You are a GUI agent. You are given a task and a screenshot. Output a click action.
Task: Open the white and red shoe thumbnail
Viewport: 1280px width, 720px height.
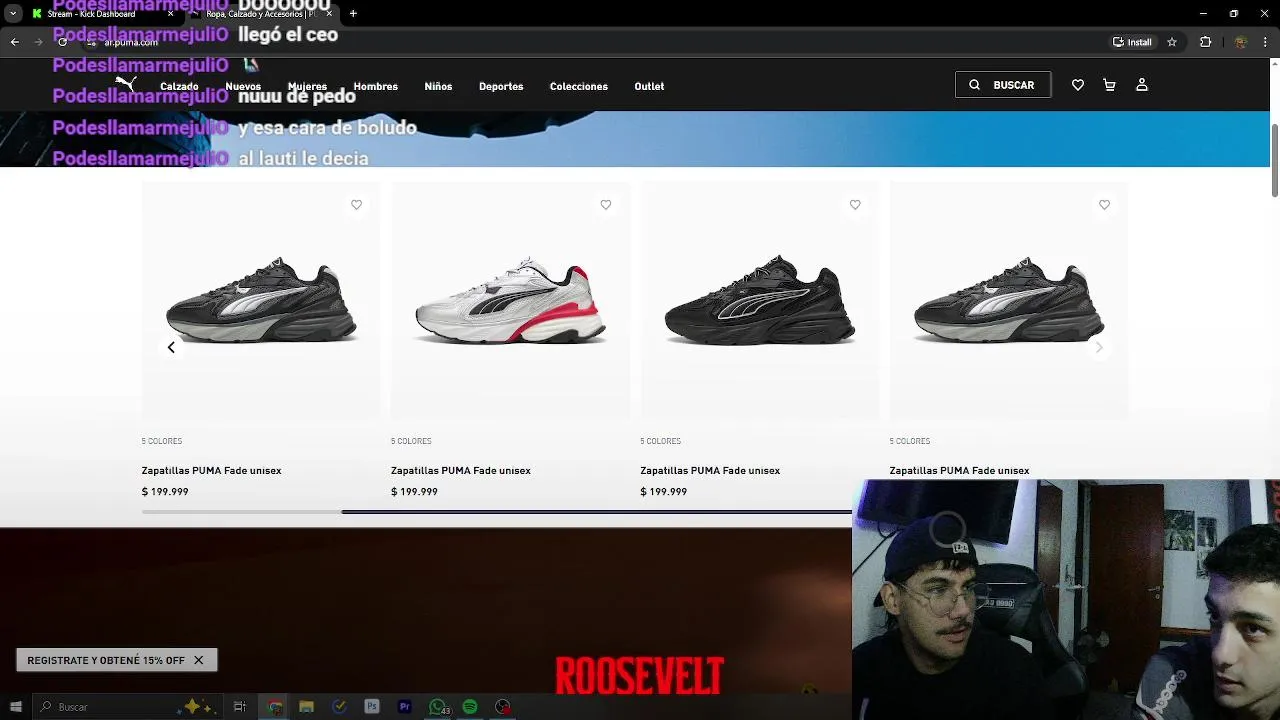tap(510, 300)
